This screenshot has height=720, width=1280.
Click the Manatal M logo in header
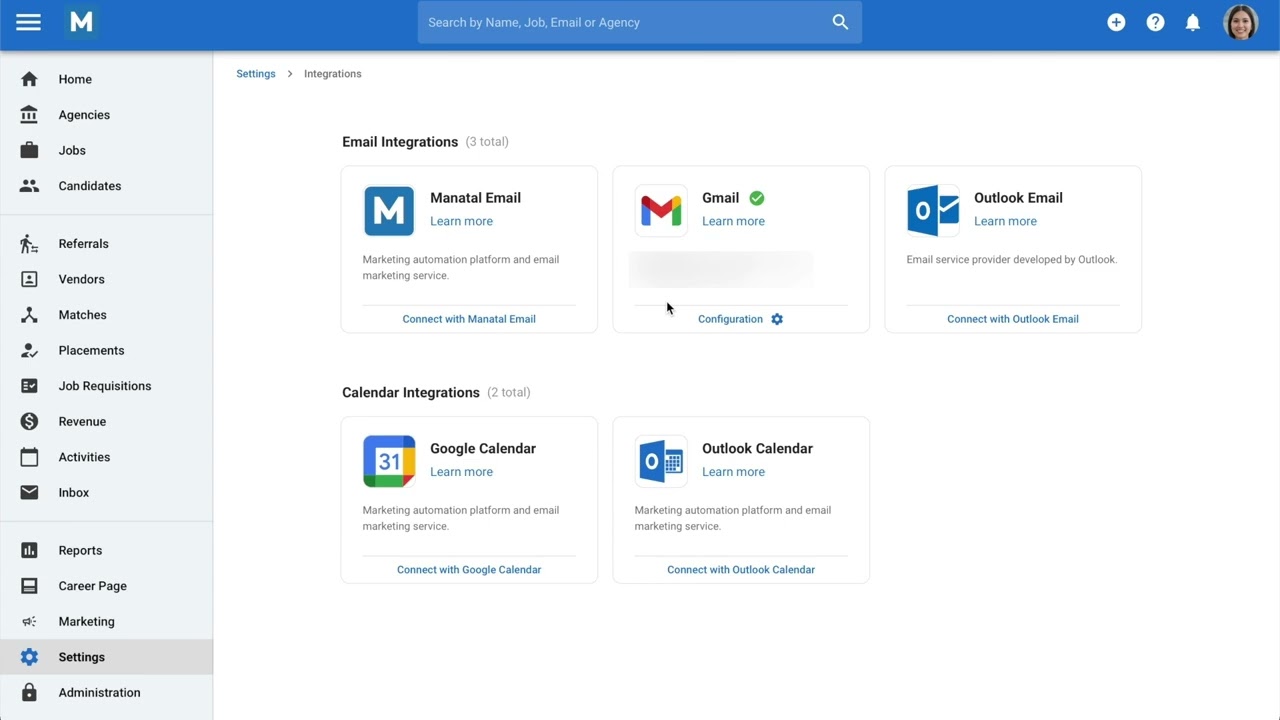[x=82, y=22]
